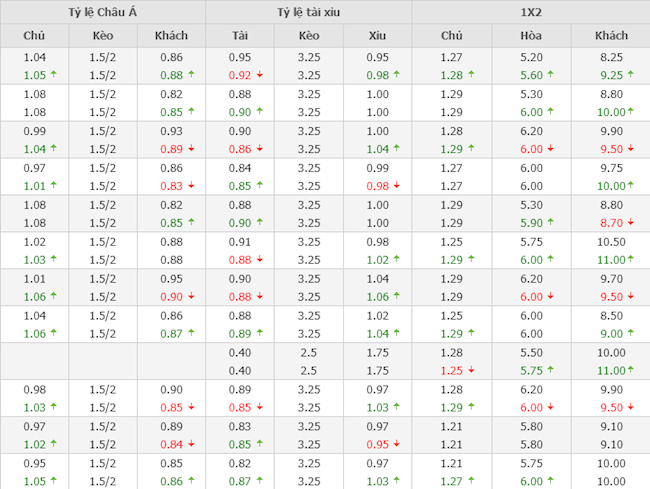Click the 5.20 draw odds value
The image size is (650, 489).
pos(531,58)
